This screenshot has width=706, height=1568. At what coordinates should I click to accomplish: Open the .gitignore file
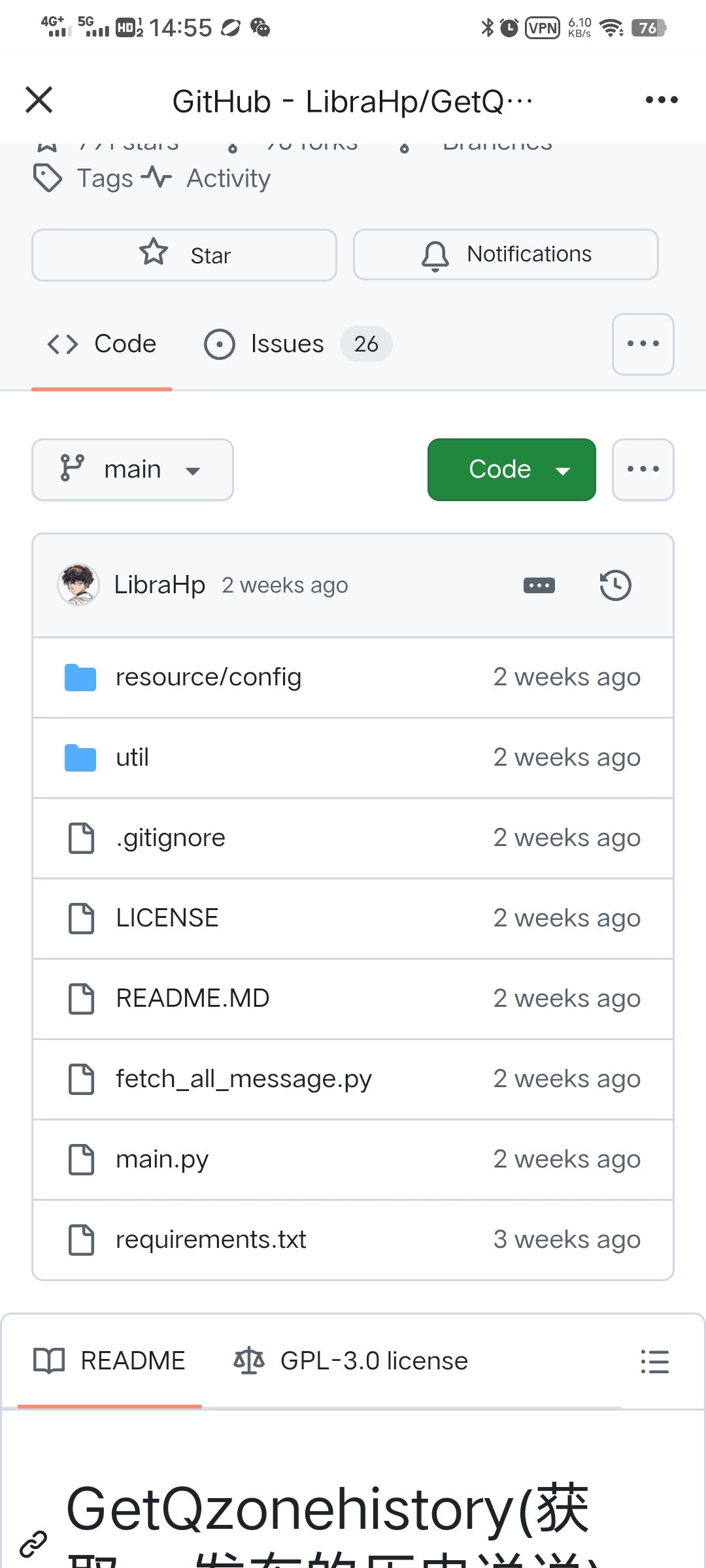click(x=171, y=838)
